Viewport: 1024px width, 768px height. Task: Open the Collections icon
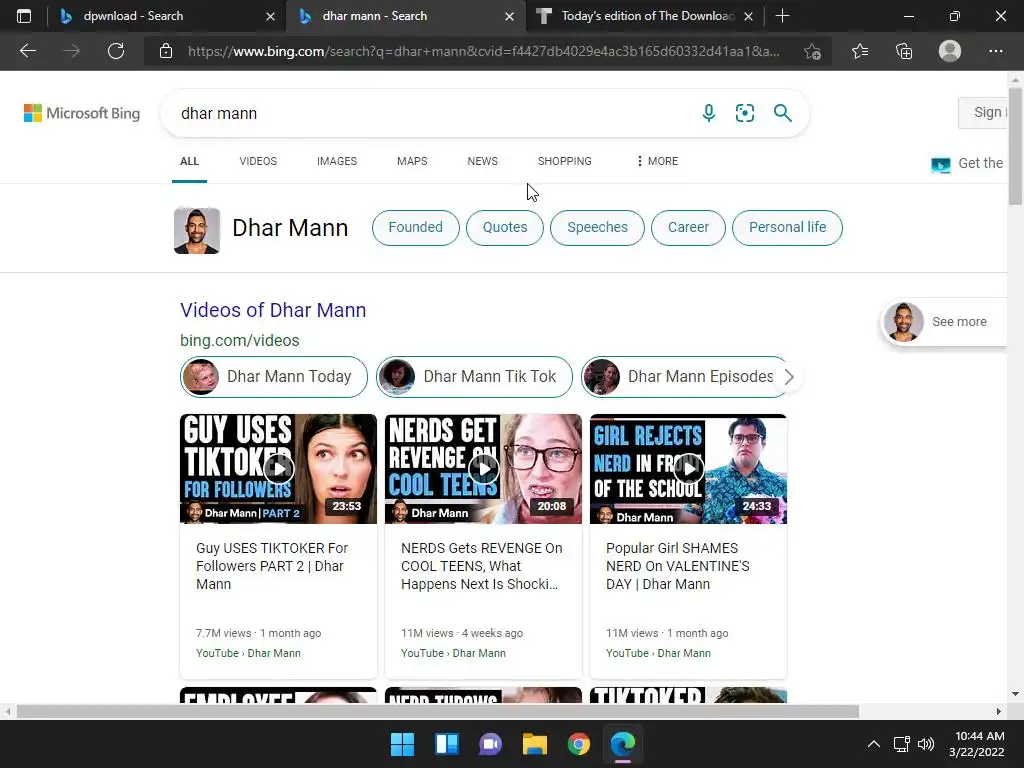tap(904, 51)
